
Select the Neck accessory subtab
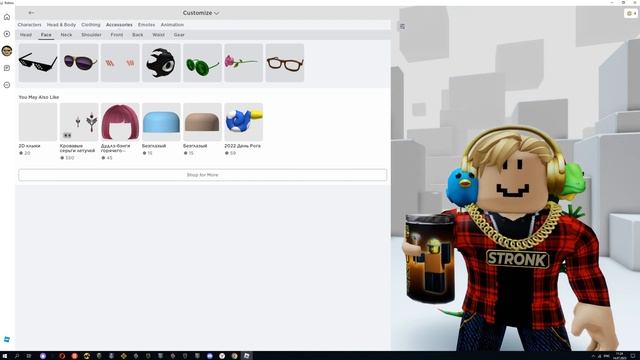tap(66, 35)
